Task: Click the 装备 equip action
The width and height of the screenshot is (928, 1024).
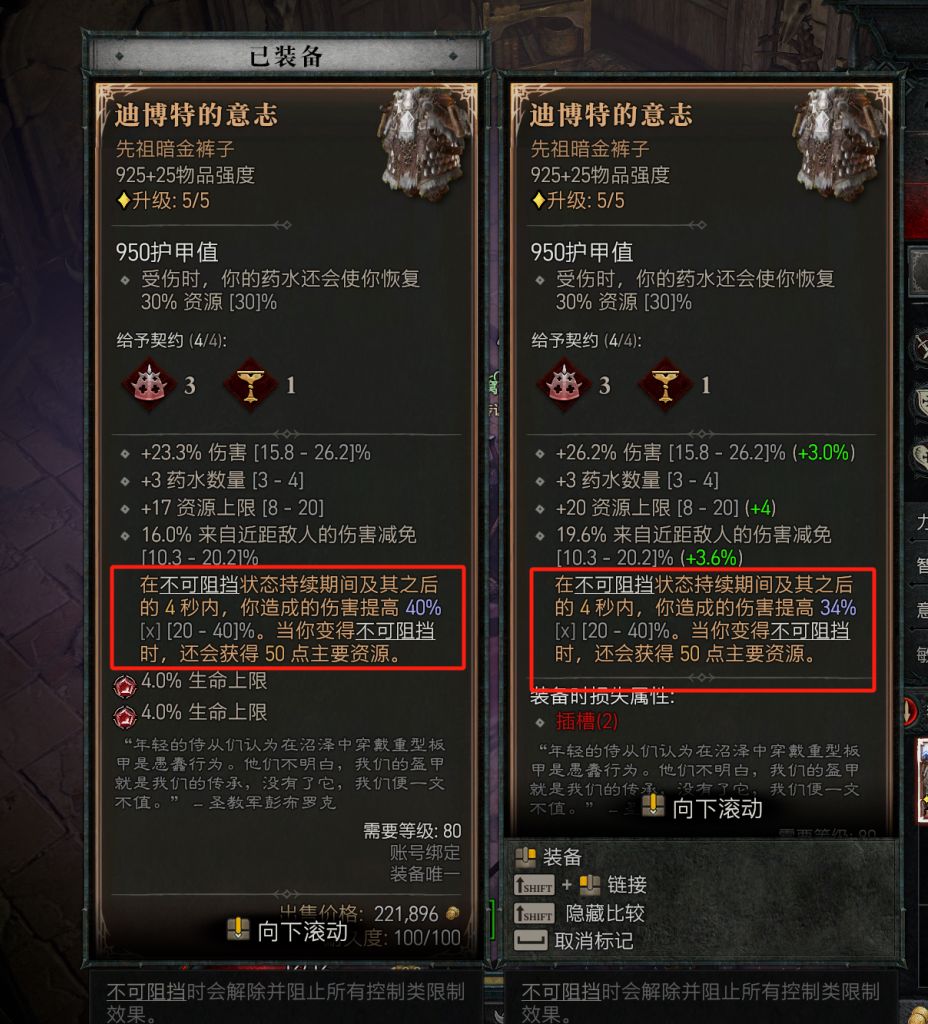Action: [549, 857]
